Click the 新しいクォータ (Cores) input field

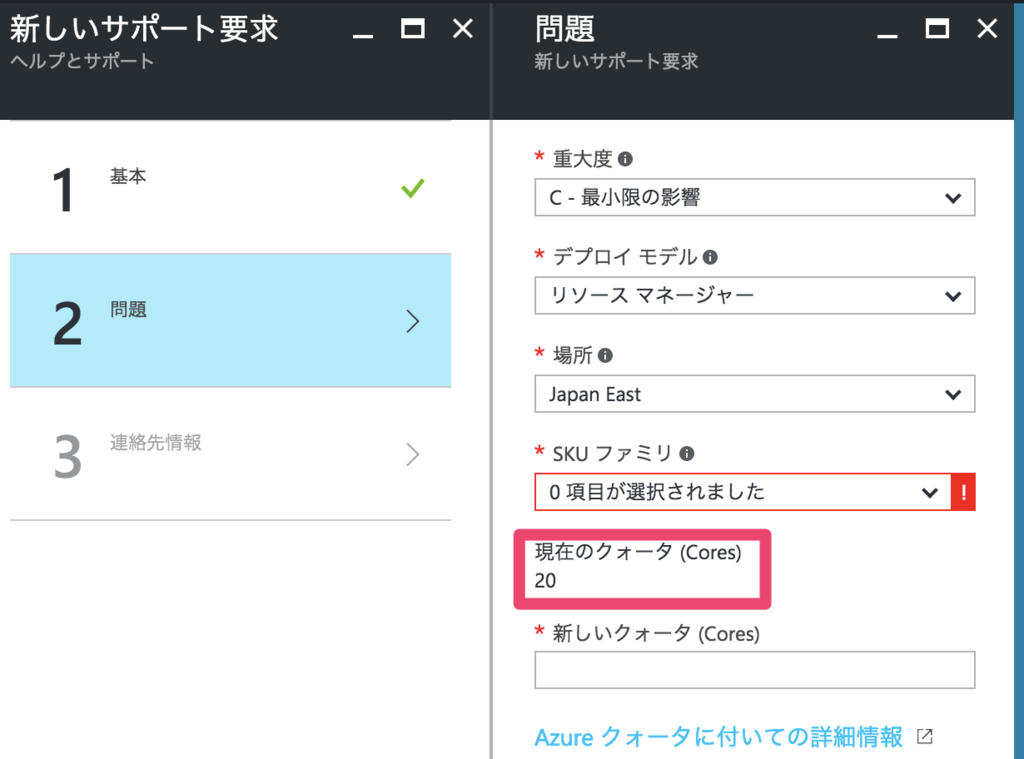pyautogui.click(x=754, y=670)
